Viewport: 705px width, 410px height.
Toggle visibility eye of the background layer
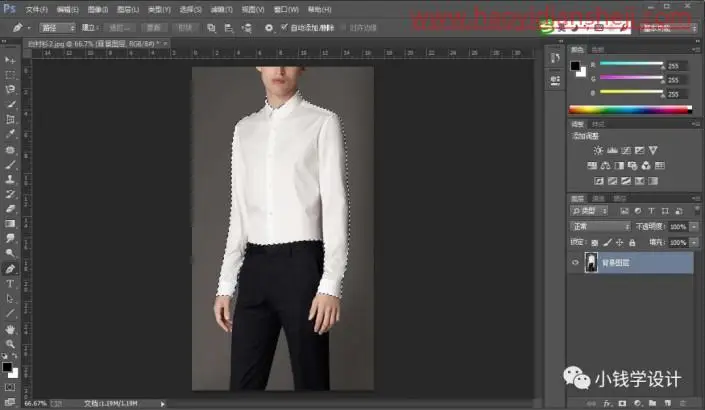pyautogui.click(x=575, y=263)
